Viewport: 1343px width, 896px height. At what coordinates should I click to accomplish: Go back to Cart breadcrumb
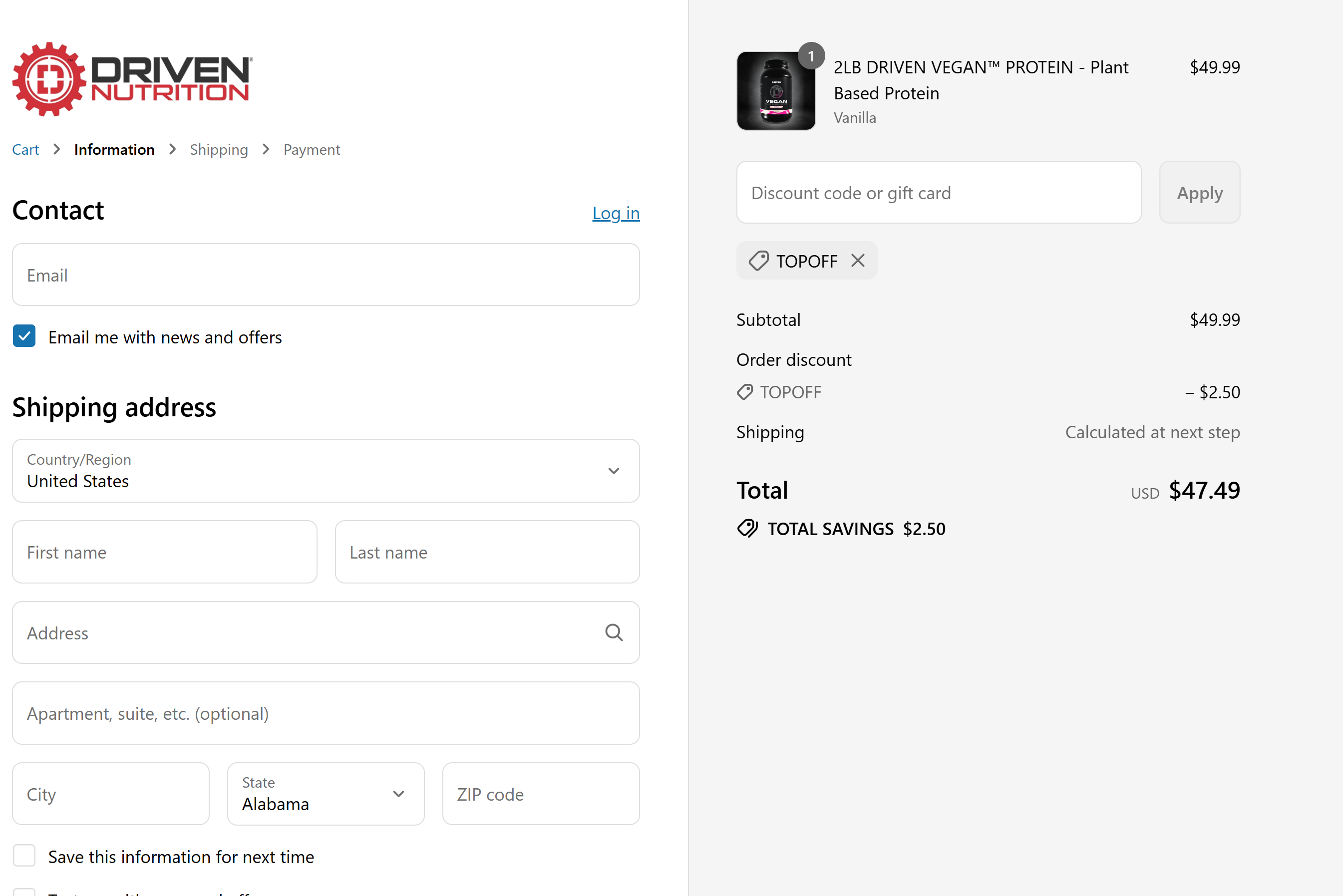coord(25,150)
